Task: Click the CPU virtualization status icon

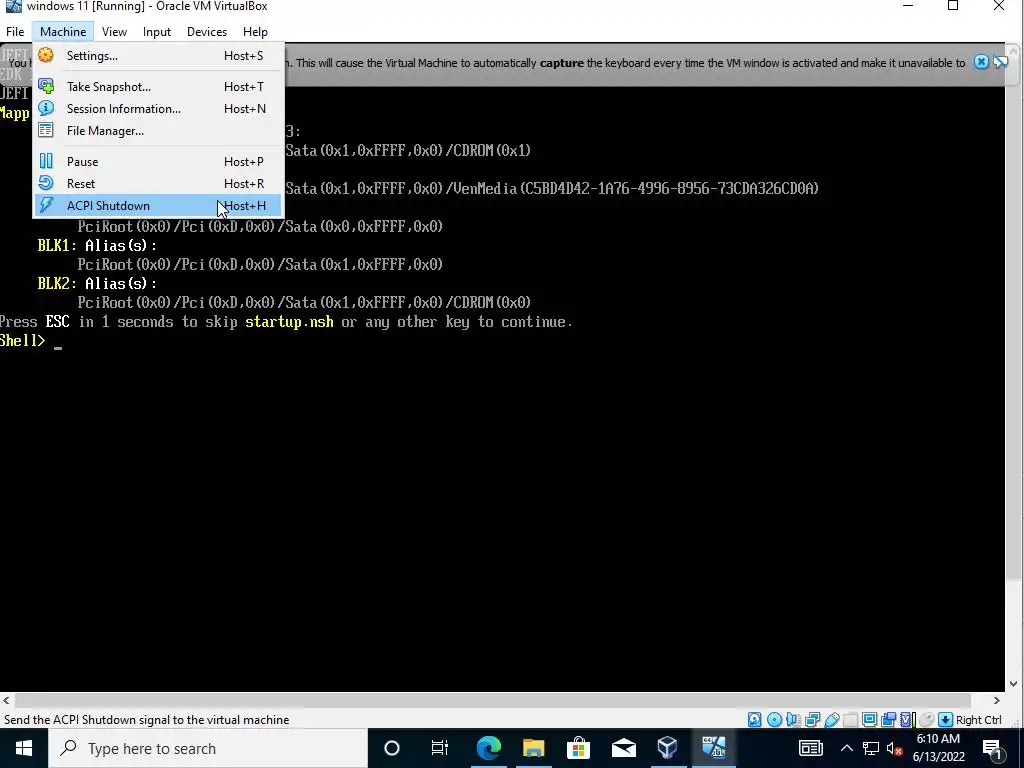Action: tap(907, 720)
